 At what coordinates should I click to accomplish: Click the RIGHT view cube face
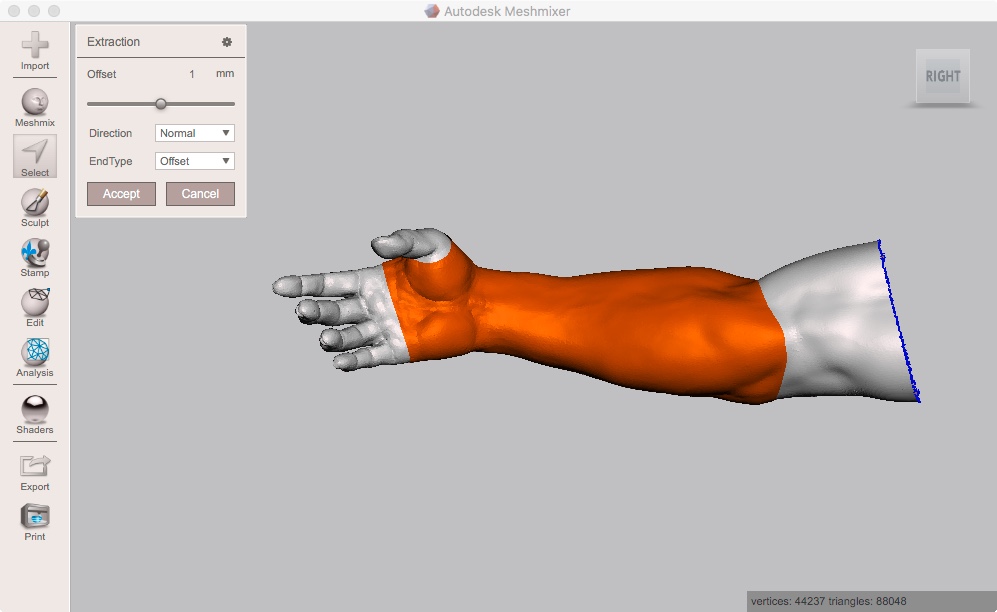tap(941, 75)
